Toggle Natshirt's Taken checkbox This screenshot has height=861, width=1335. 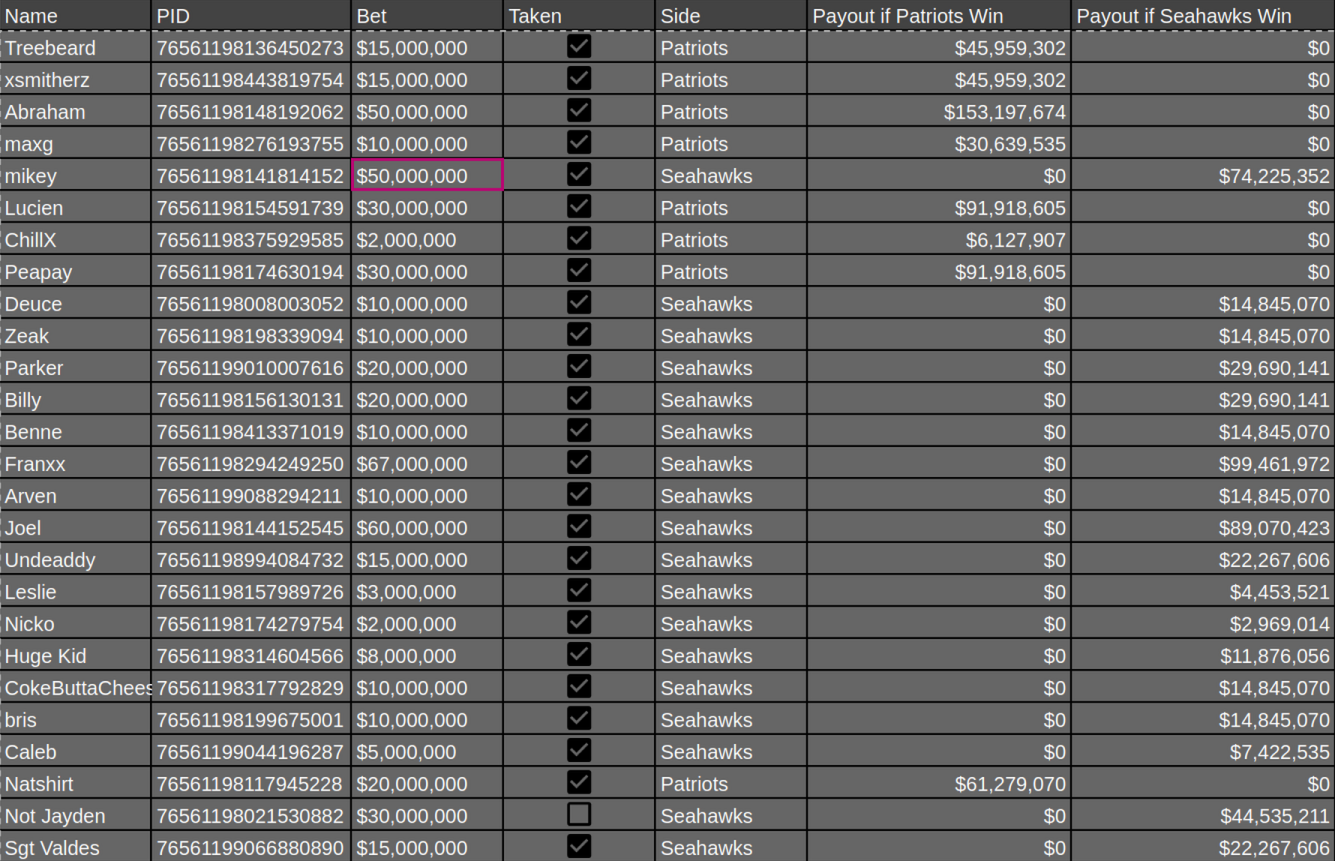click(x=578, y=783)
